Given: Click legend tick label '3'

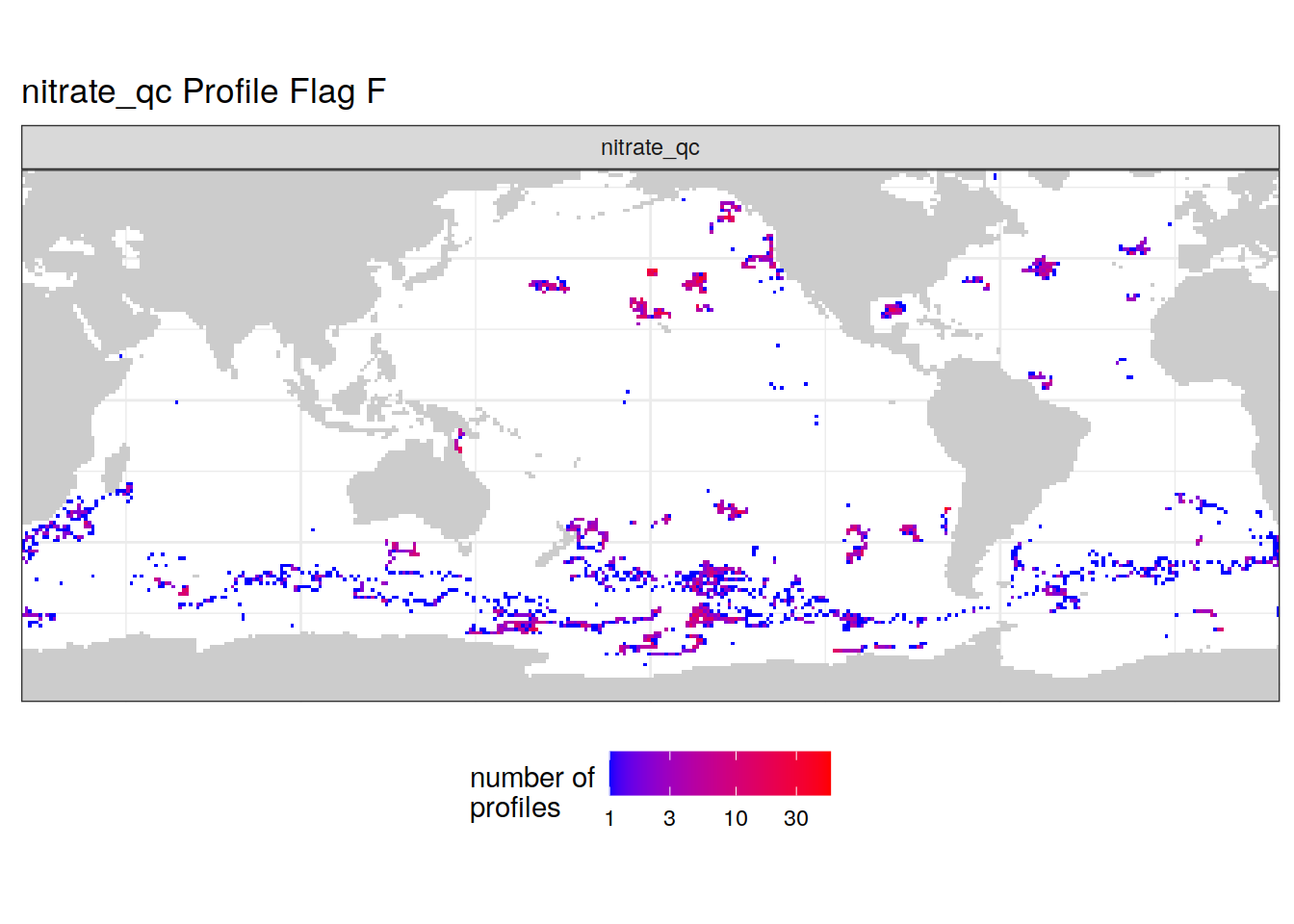Looking at the screenshot, I should (669, 819).
